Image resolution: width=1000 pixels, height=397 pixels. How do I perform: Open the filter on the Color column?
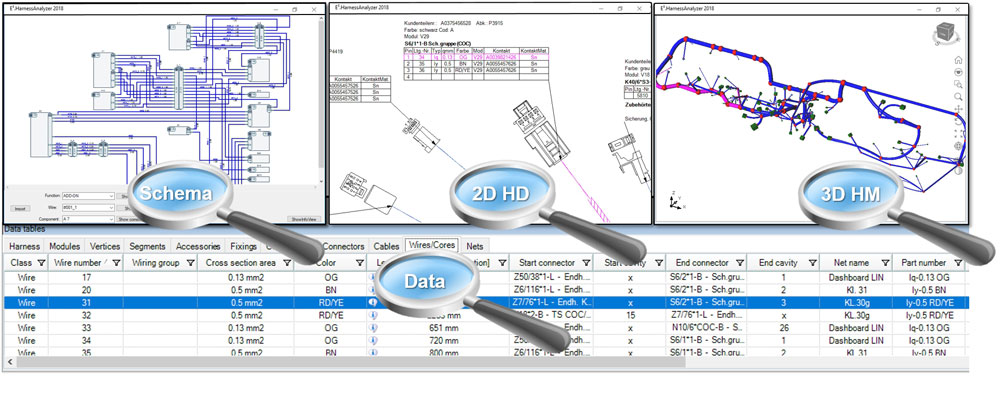[359, 263]
